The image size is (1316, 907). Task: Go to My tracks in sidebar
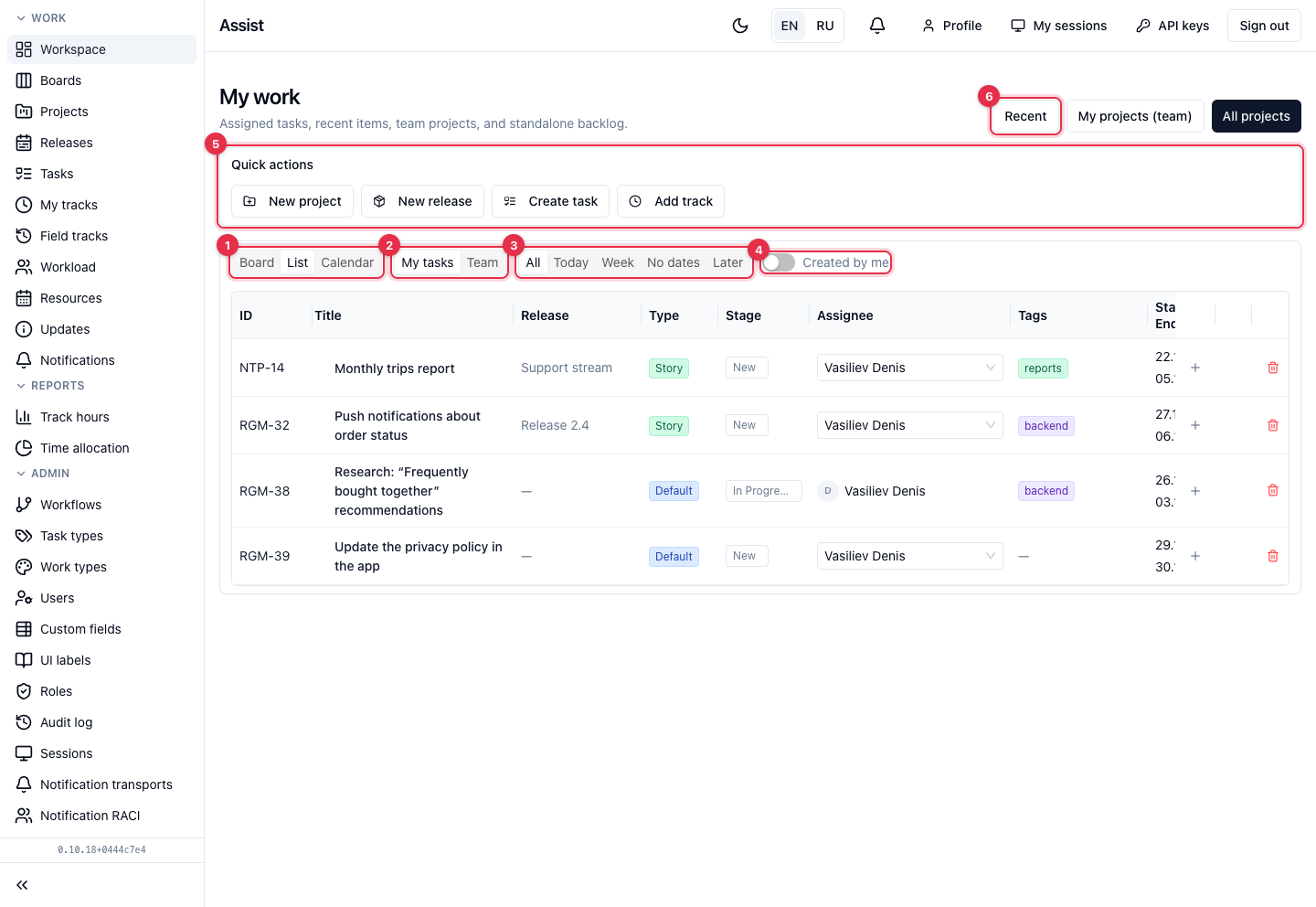click(x=101, y=205)
